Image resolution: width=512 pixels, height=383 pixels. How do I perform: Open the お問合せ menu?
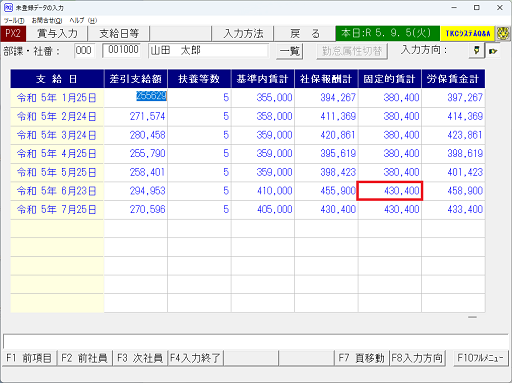47,21
